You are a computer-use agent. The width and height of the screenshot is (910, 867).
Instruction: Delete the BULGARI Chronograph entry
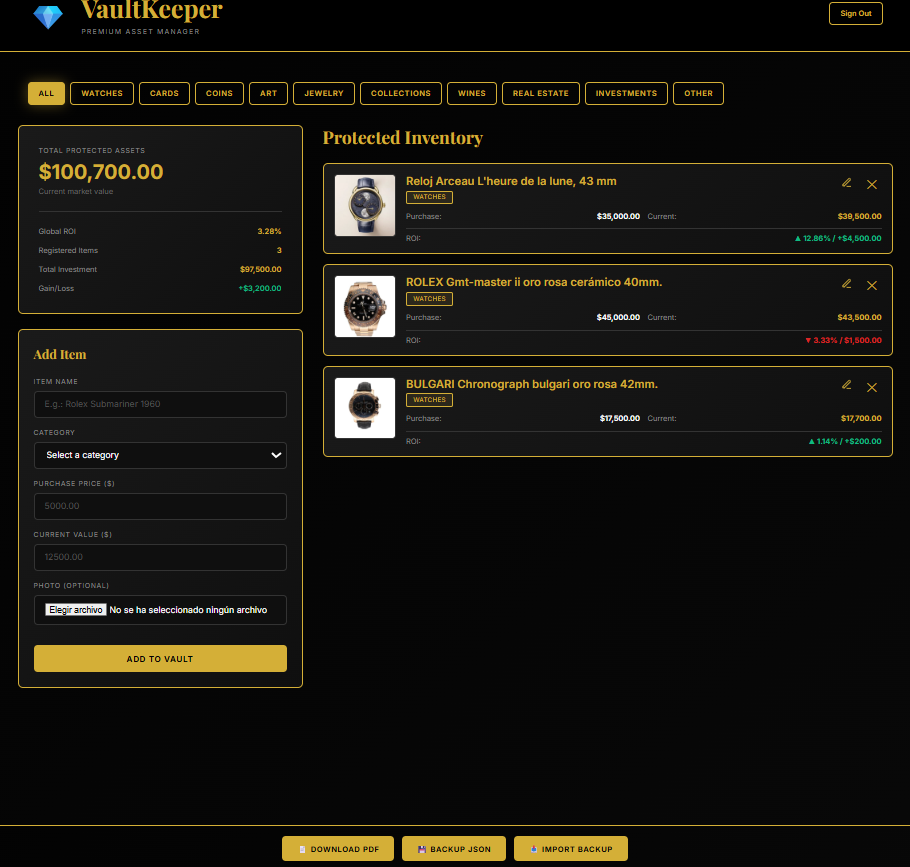pyautogui.click(x=872, y=388)
